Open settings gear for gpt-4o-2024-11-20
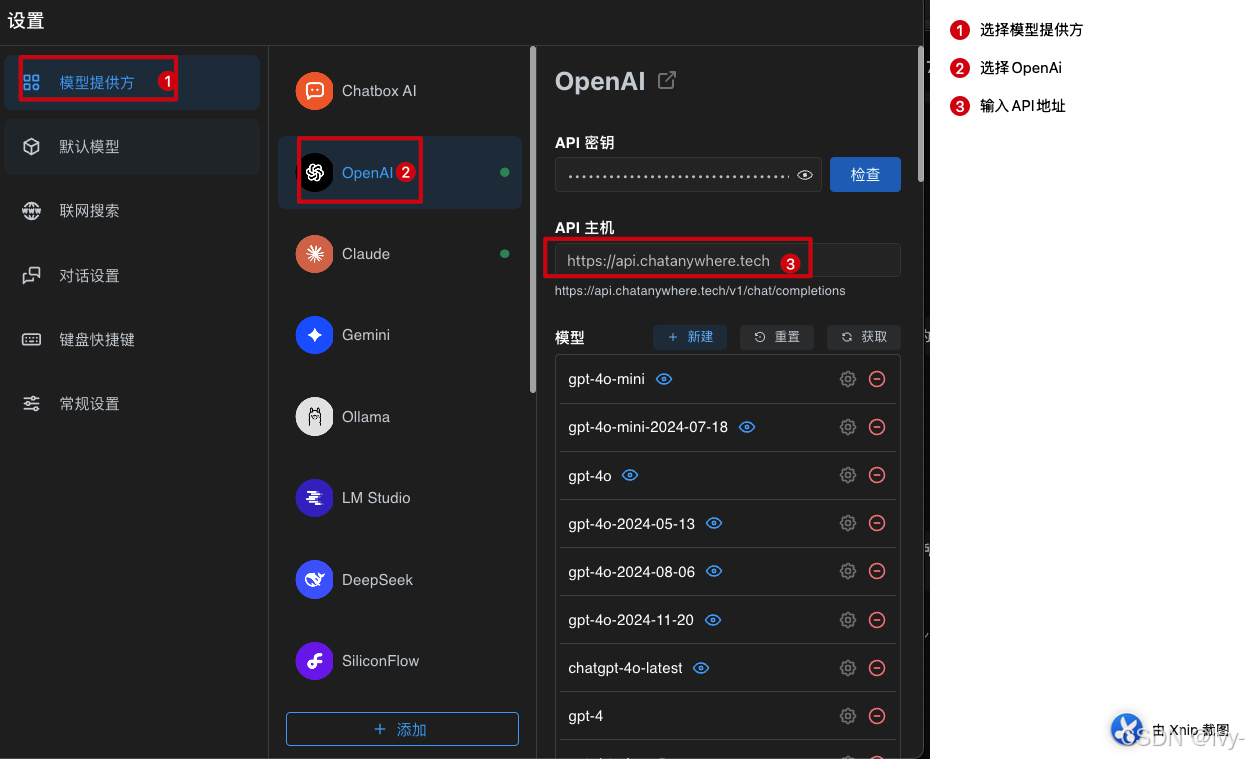This screenshot has height=759, width=1250. coord(848,620)
